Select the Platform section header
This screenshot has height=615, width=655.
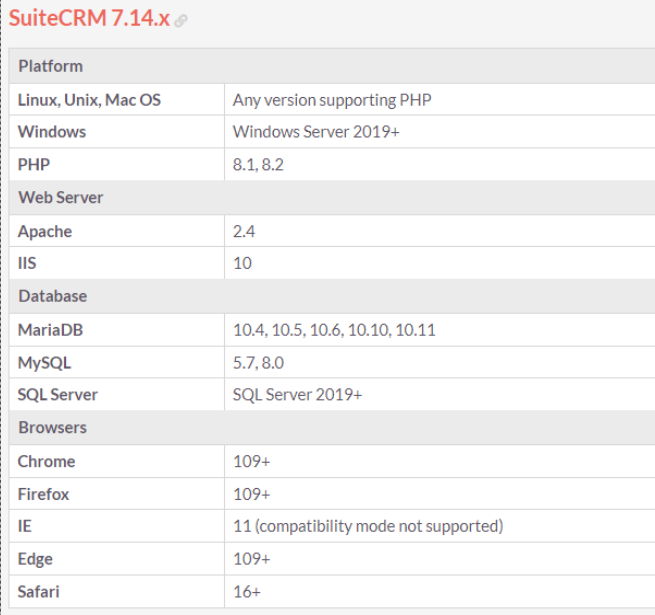click(51, 66)
